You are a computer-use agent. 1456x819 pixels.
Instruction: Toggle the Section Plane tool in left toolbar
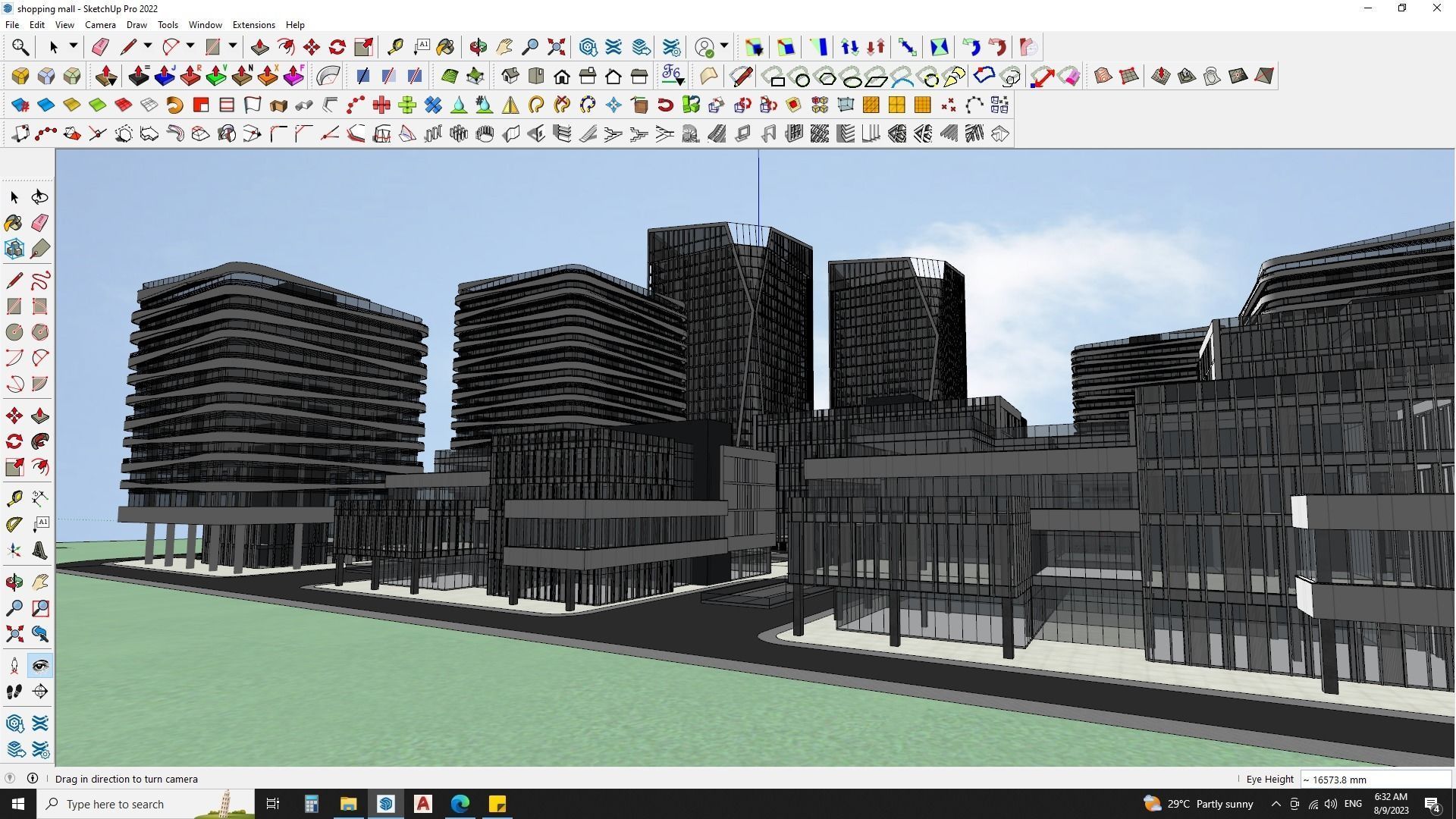pyautogui.click(x=40, y=692)
